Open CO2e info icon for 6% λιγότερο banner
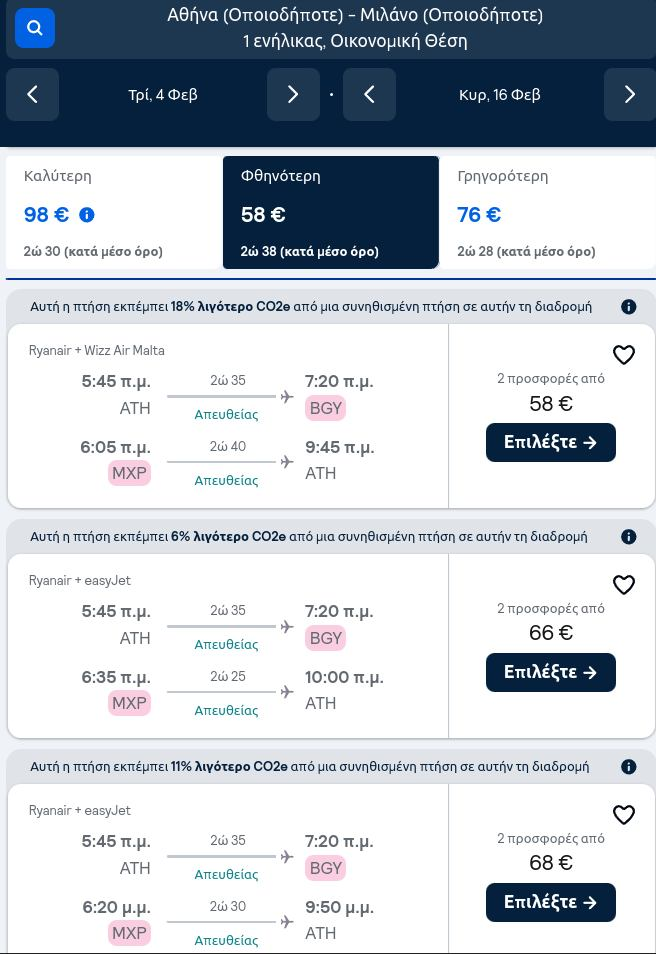 629,537
